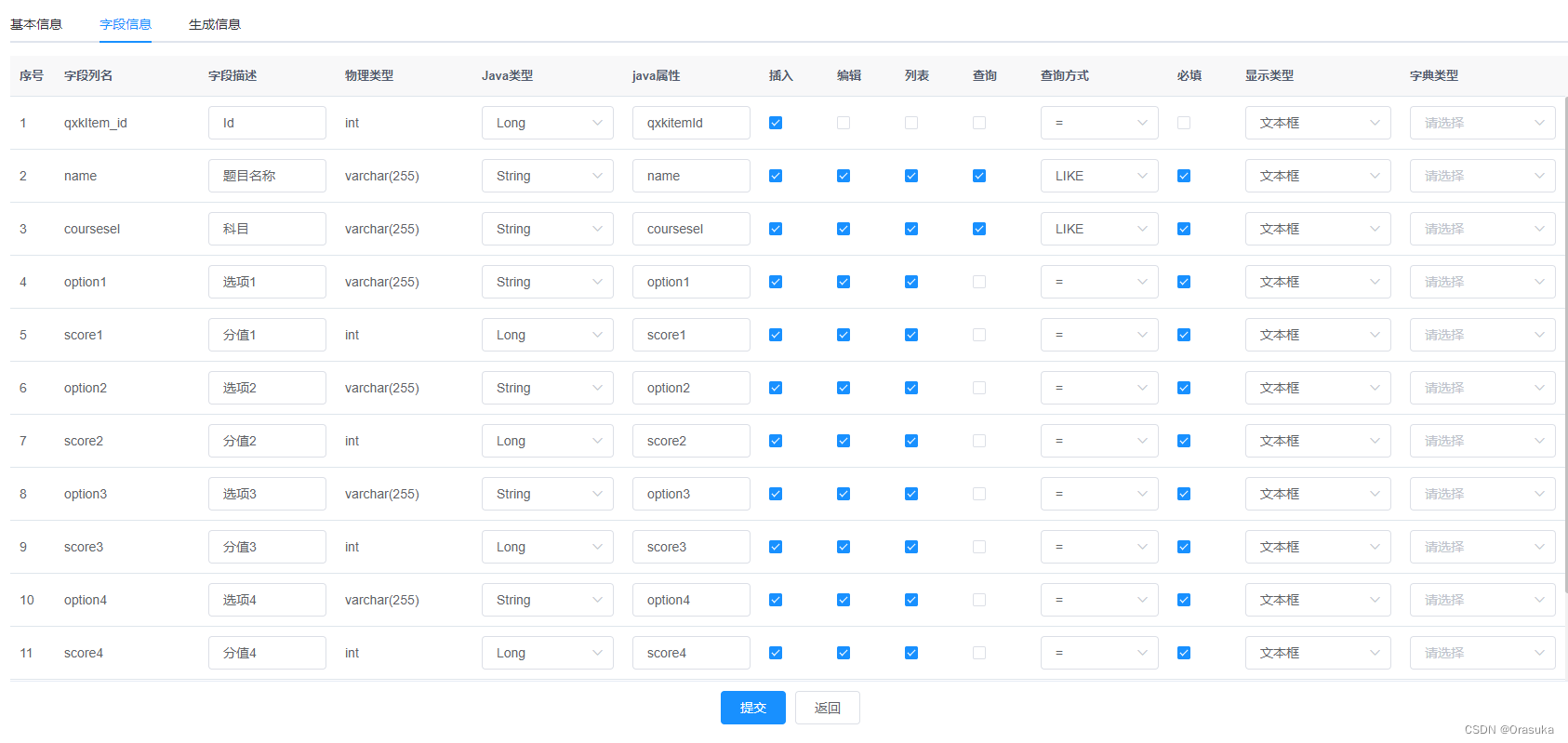Click the vertical scrollbar of the table
1568x743 pixels.
pos(1565,344)
